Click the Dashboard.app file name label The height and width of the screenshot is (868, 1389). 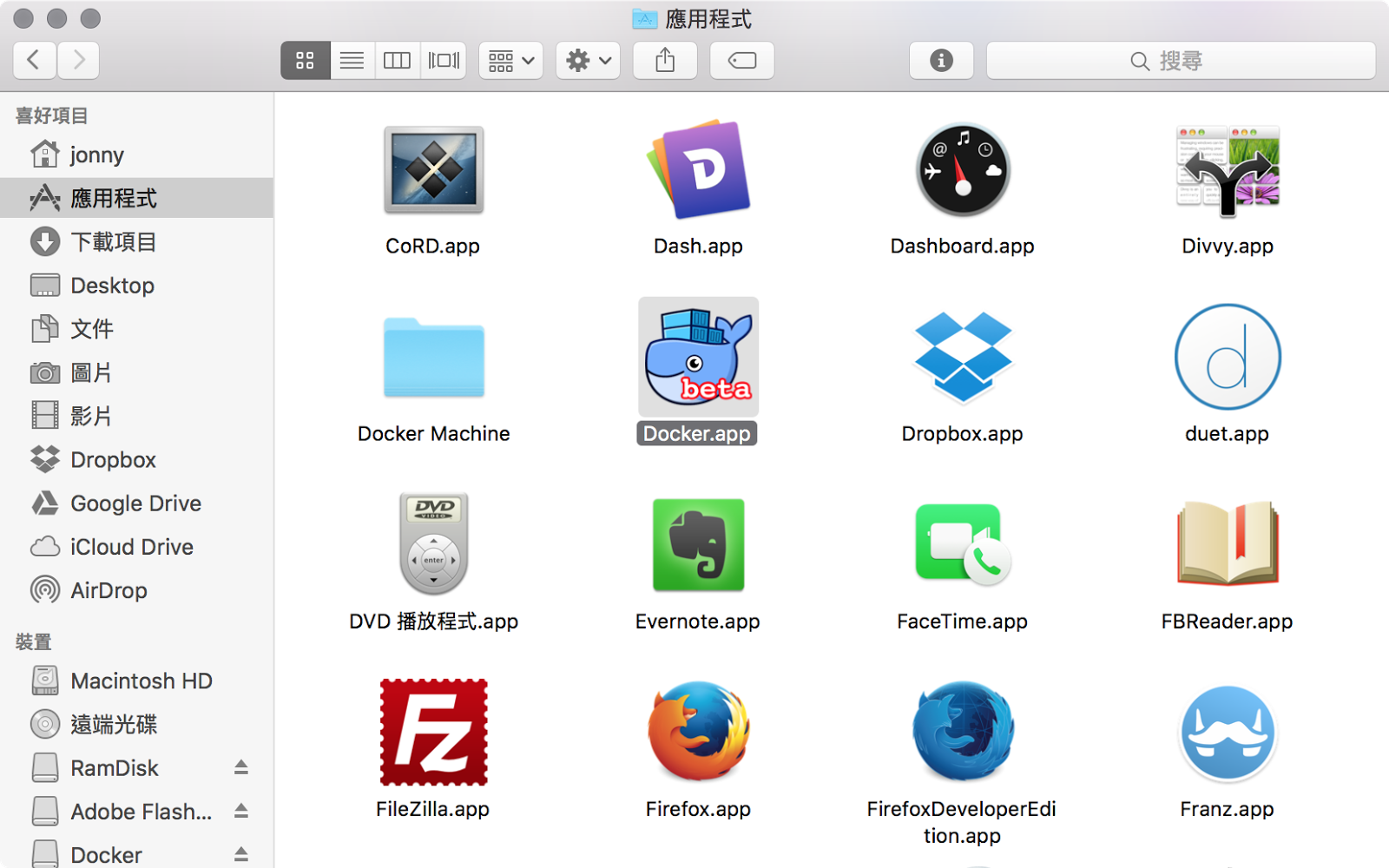point(963,246)
